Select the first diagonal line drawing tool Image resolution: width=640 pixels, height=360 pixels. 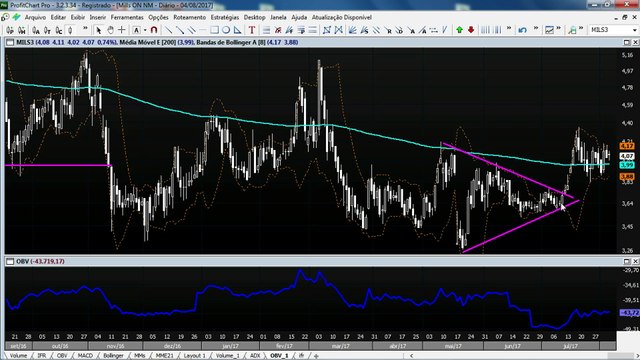(168, 30)
